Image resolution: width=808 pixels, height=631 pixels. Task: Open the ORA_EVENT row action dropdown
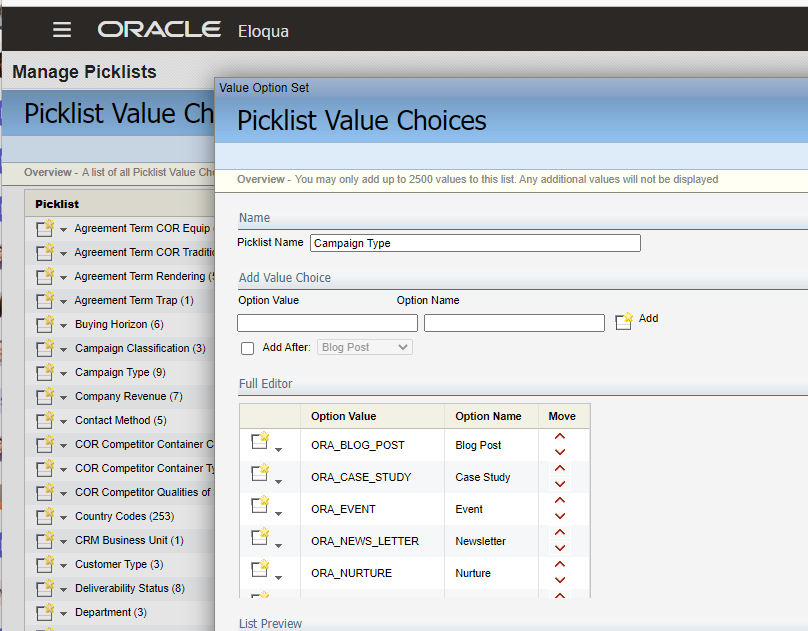(278, 514)
